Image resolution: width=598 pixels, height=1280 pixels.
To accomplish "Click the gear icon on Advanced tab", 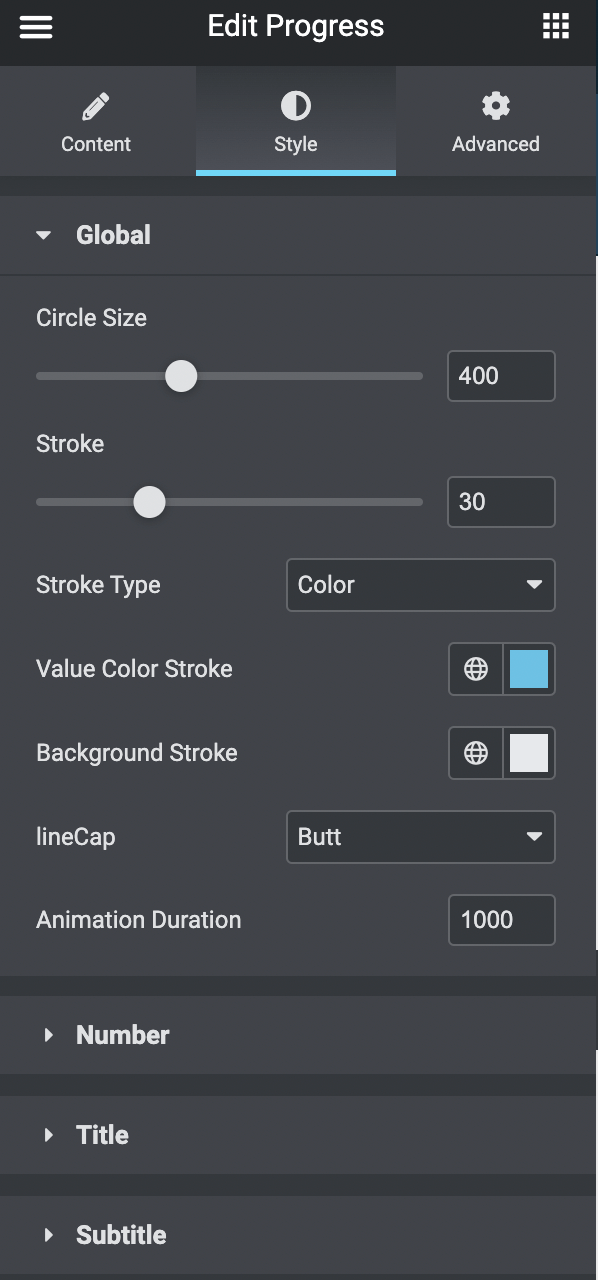I will coord(495,103).
